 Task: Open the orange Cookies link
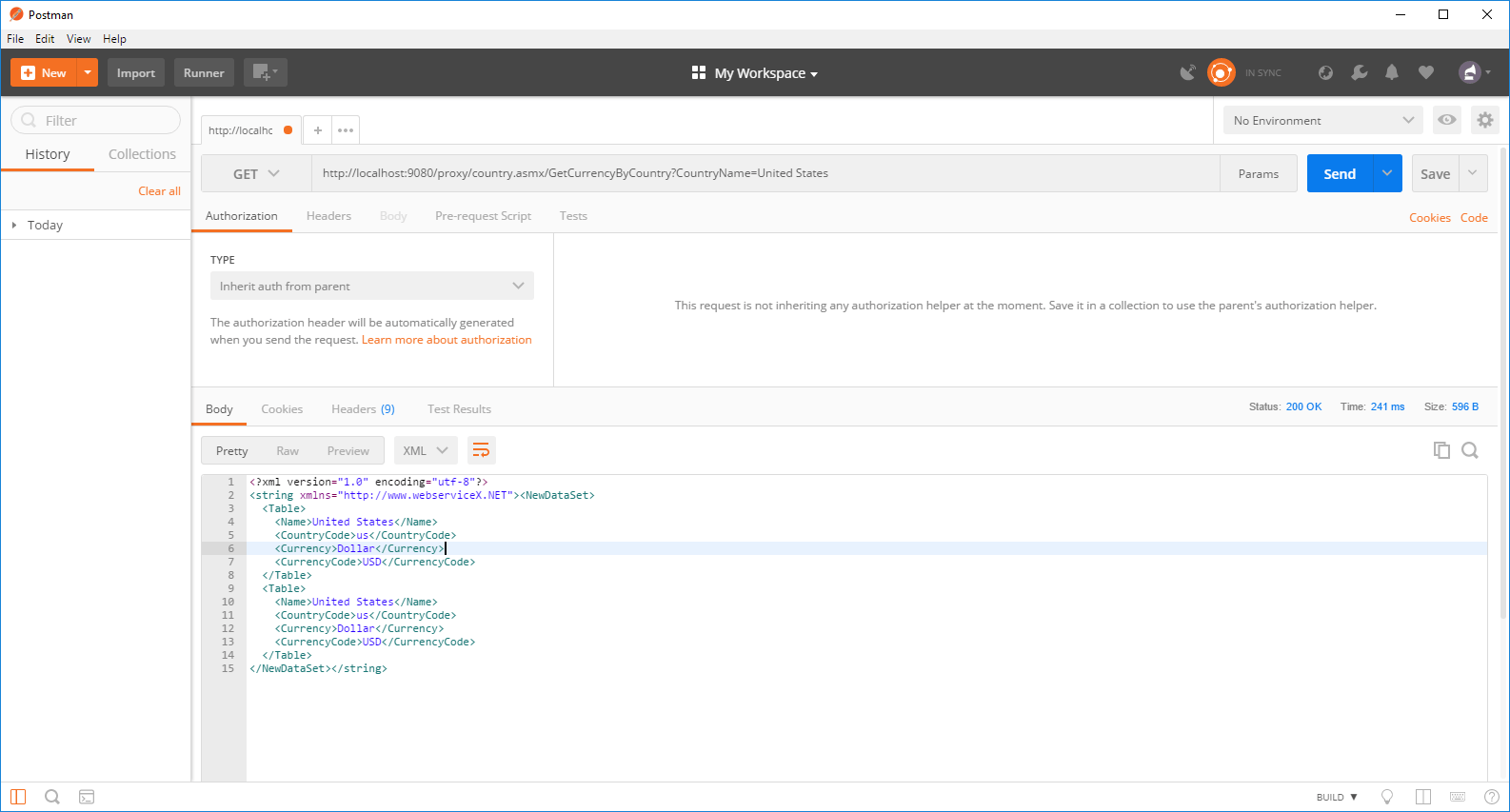(x=1429, y=218)
